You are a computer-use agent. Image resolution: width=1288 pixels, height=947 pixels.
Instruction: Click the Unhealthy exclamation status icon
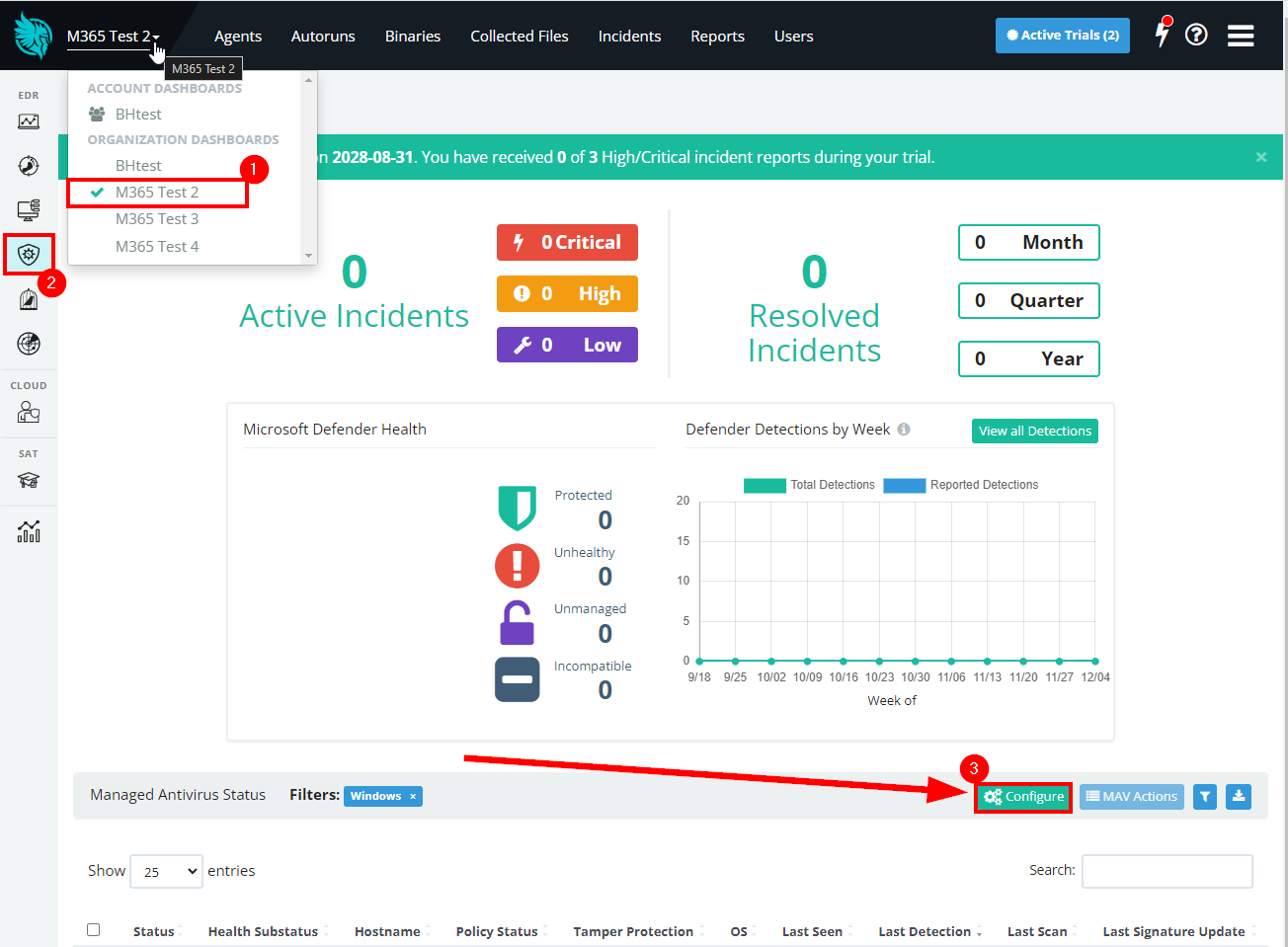coord(517,566)
